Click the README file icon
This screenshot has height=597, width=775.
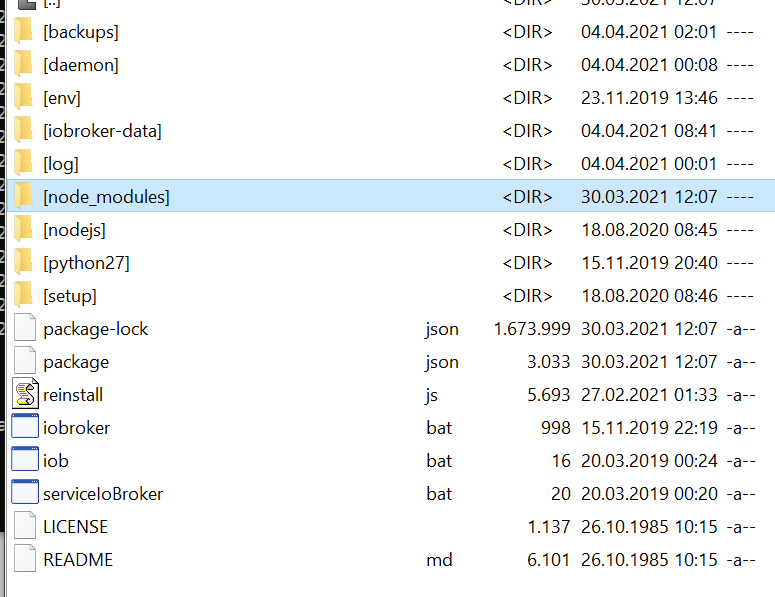point(25,559)
